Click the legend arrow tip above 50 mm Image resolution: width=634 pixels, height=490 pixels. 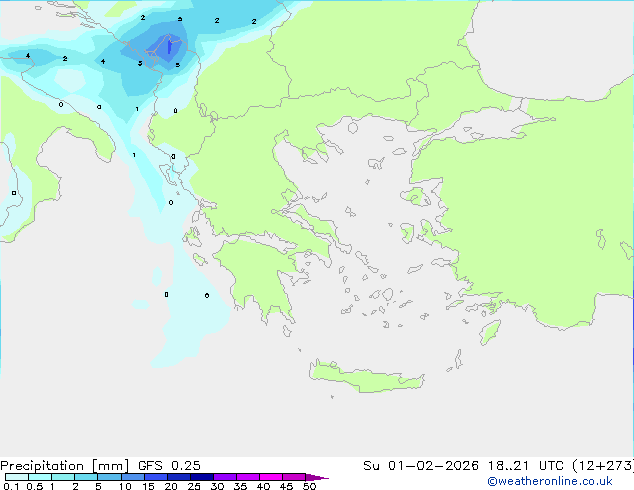[317, 477]
